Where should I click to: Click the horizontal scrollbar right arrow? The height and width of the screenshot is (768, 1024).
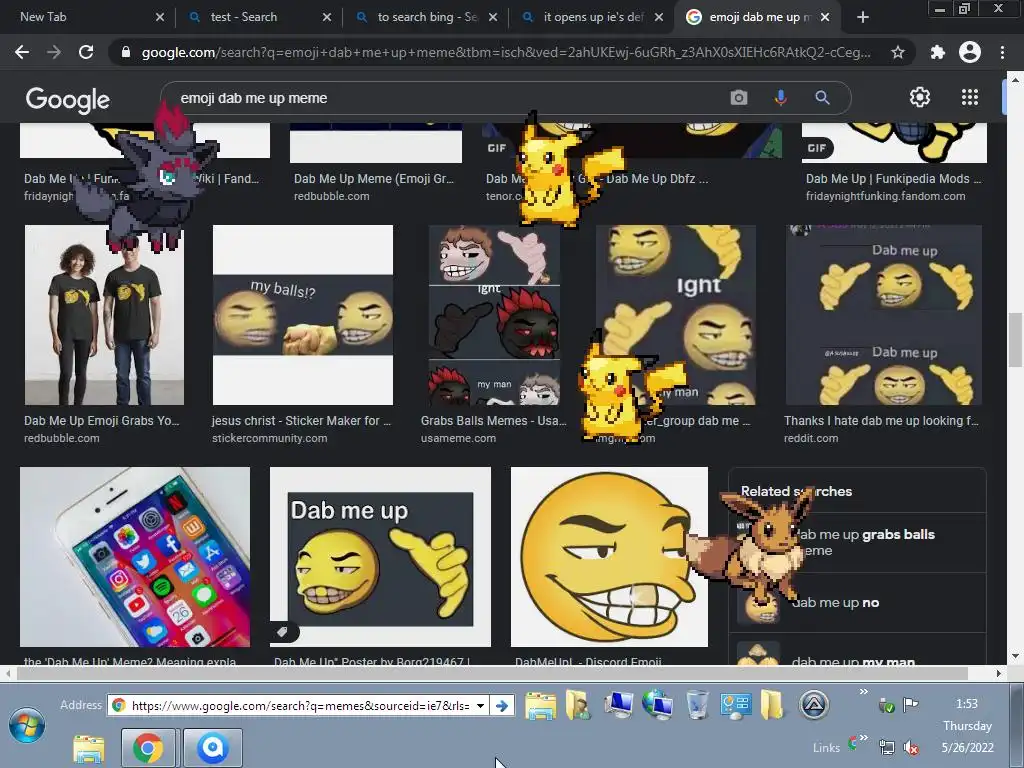999,673
